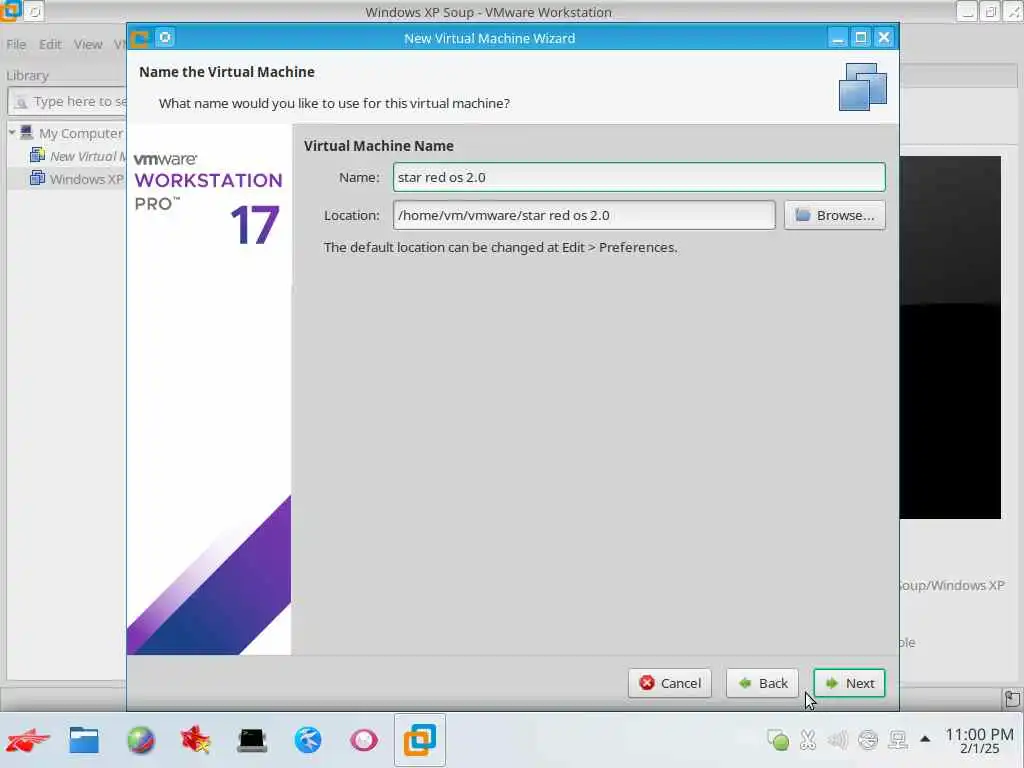
Task: Open the file manager from the taskbar
Action: (x=84, y=741)
